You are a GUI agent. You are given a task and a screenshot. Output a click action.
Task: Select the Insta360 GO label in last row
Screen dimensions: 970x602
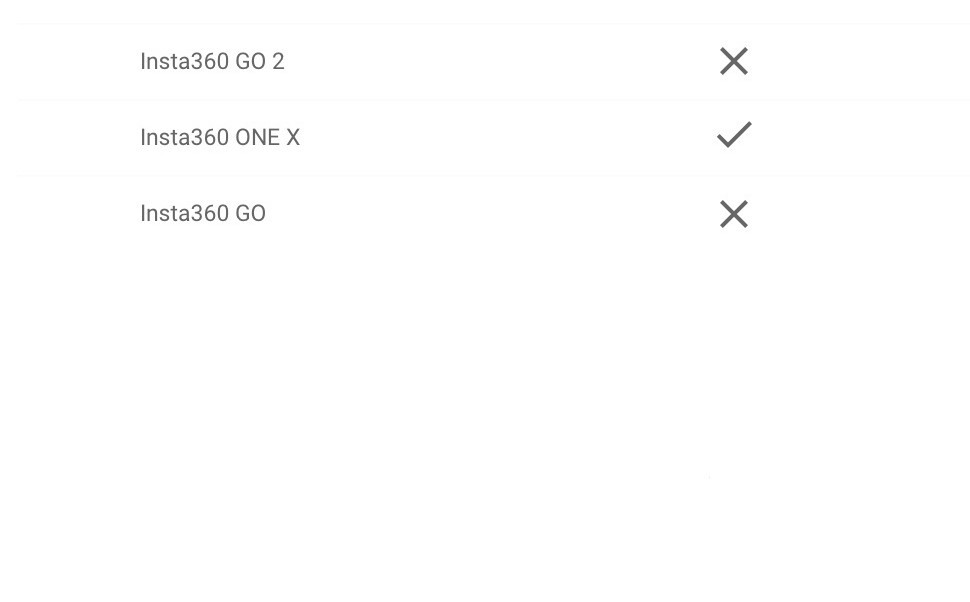coord(203,213)
